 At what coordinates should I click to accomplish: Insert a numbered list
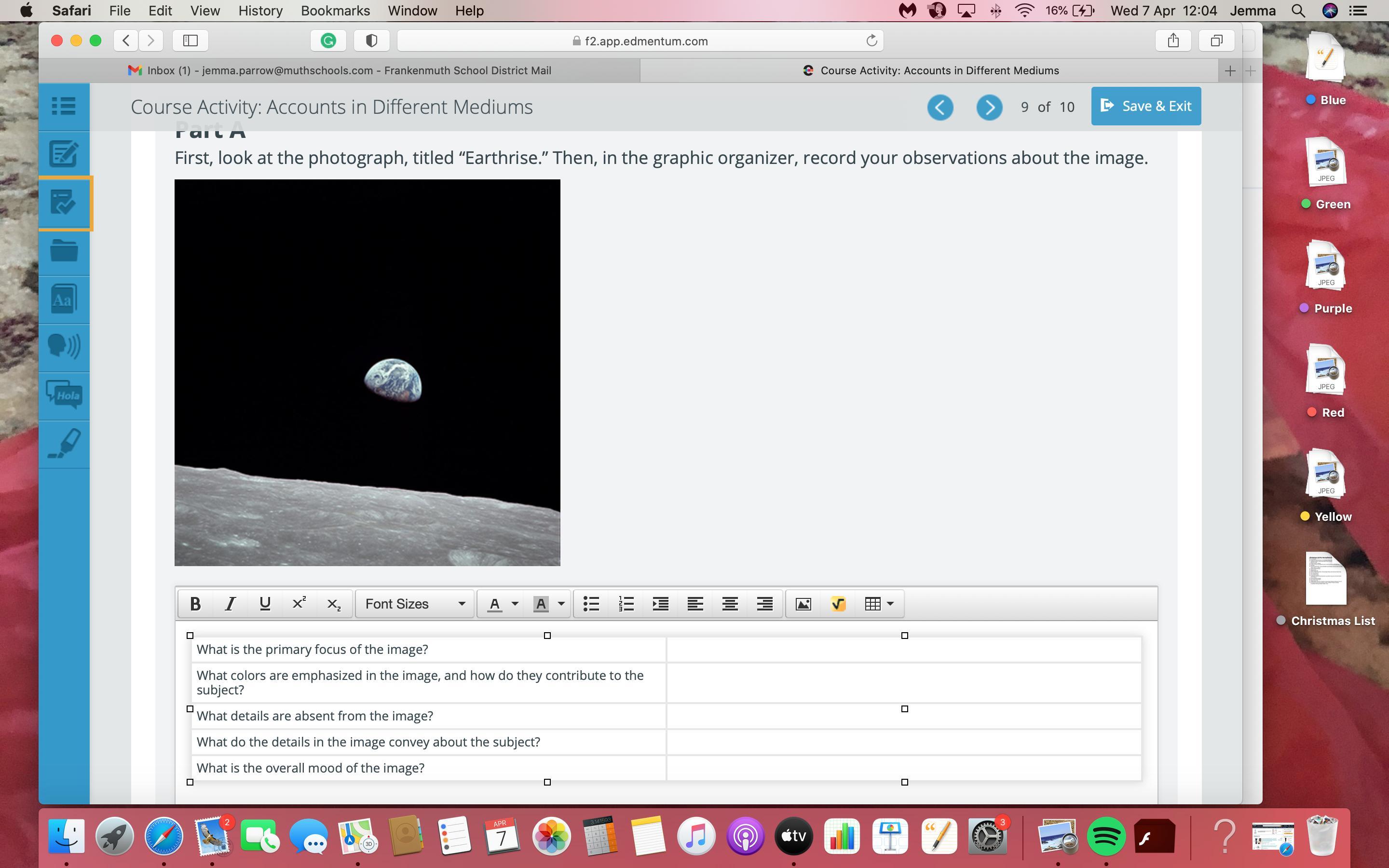coord(626,603)
